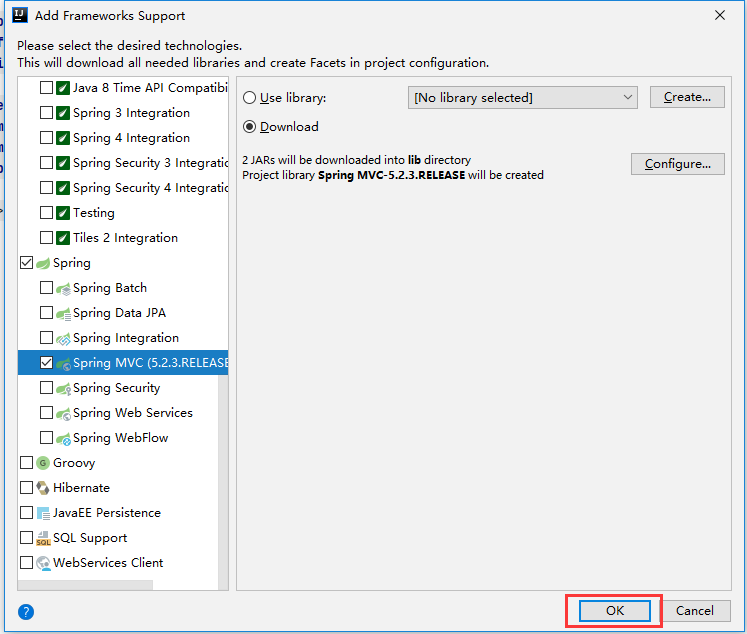Open the No library selected dropdown
The width and height of the screenshot is (747, 634).
523,98
